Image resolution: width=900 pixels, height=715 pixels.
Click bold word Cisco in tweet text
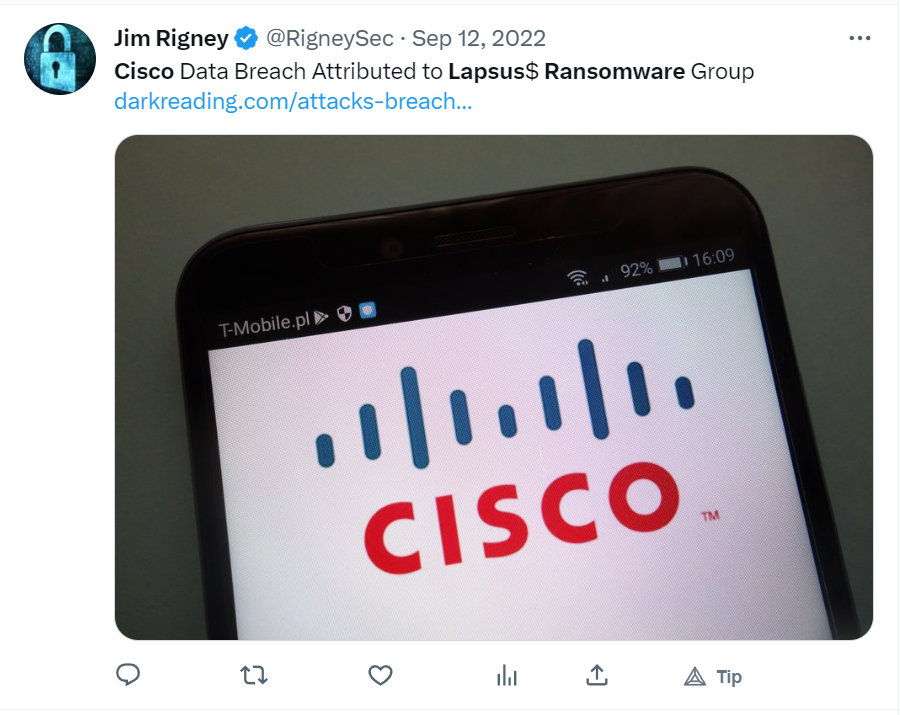pyautogui.click(x=144, y=71)
